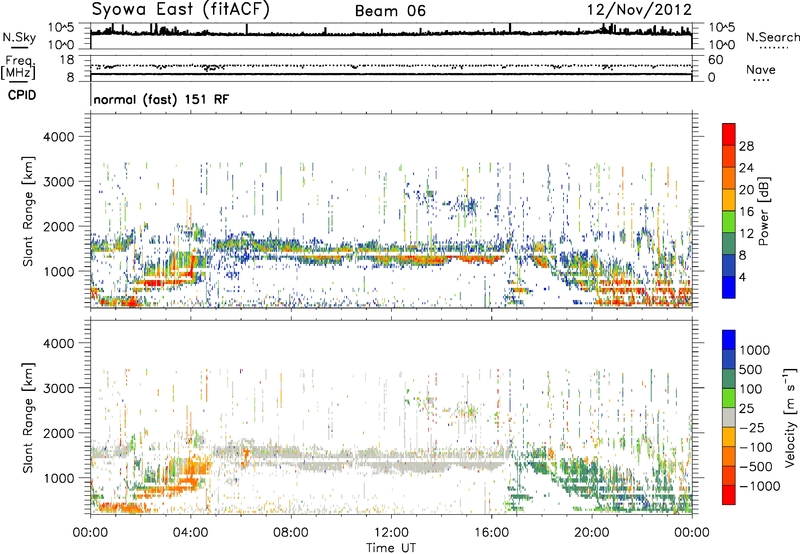Click the velocity panel 'Slant Range [km]' label
The width and height of the screenshot is (800, 554).
click(x=28, y=418)
